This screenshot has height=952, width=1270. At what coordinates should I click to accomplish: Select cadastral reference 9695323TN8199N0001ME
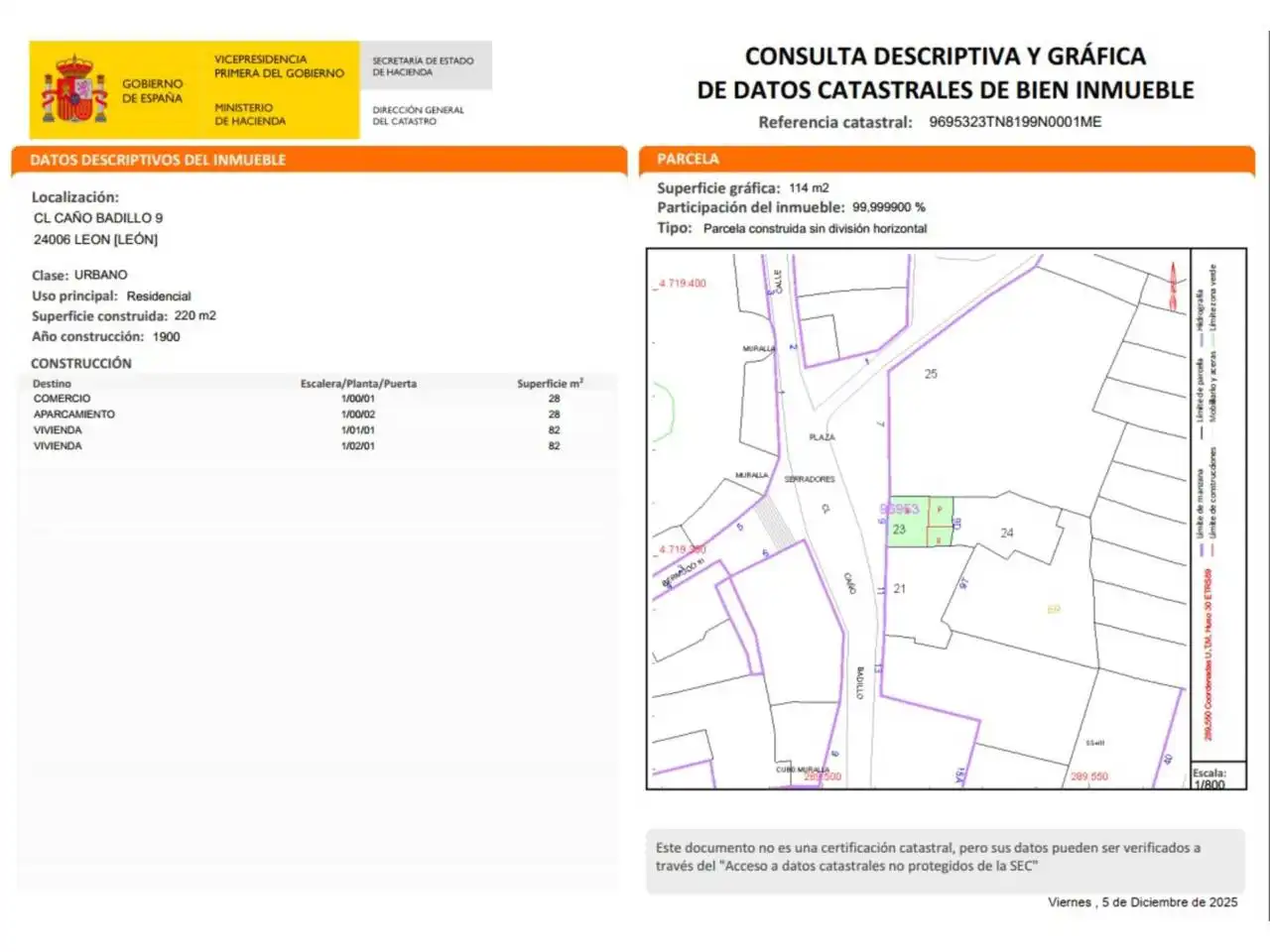pyautogui.click(x=1015, y=122)
